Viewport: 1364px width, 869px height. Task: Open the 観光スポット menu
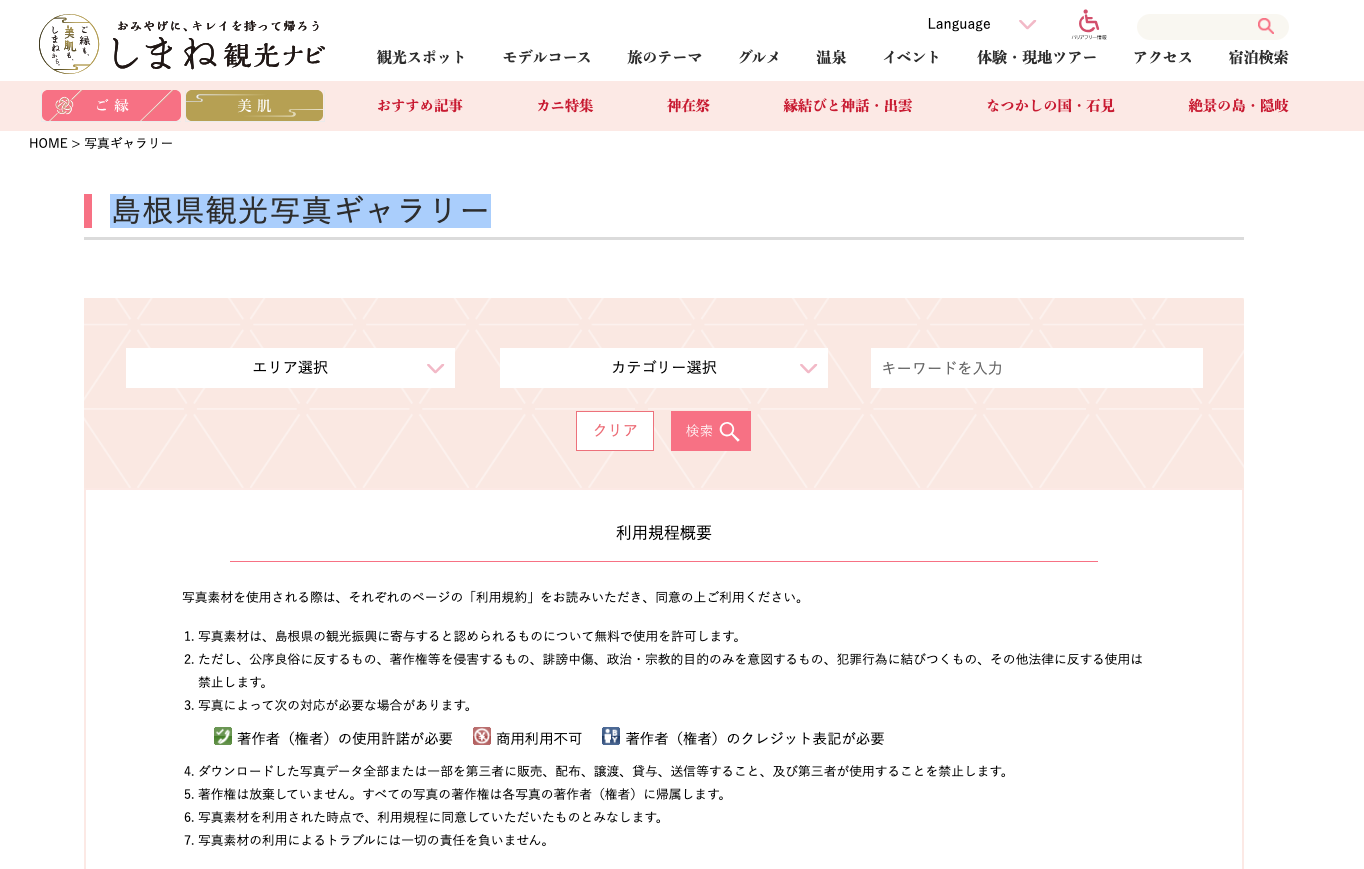pyautogui.click(x=421, y=57)
